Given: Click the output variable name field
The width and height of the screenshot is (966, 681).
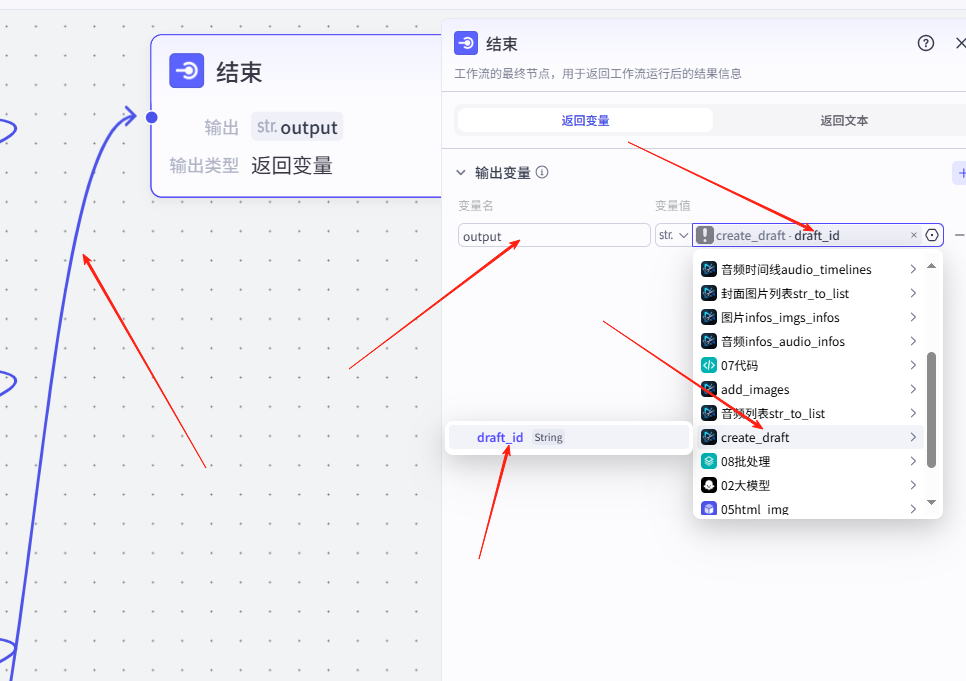Looking at the screenshot, I should click(x=554, y=236).
